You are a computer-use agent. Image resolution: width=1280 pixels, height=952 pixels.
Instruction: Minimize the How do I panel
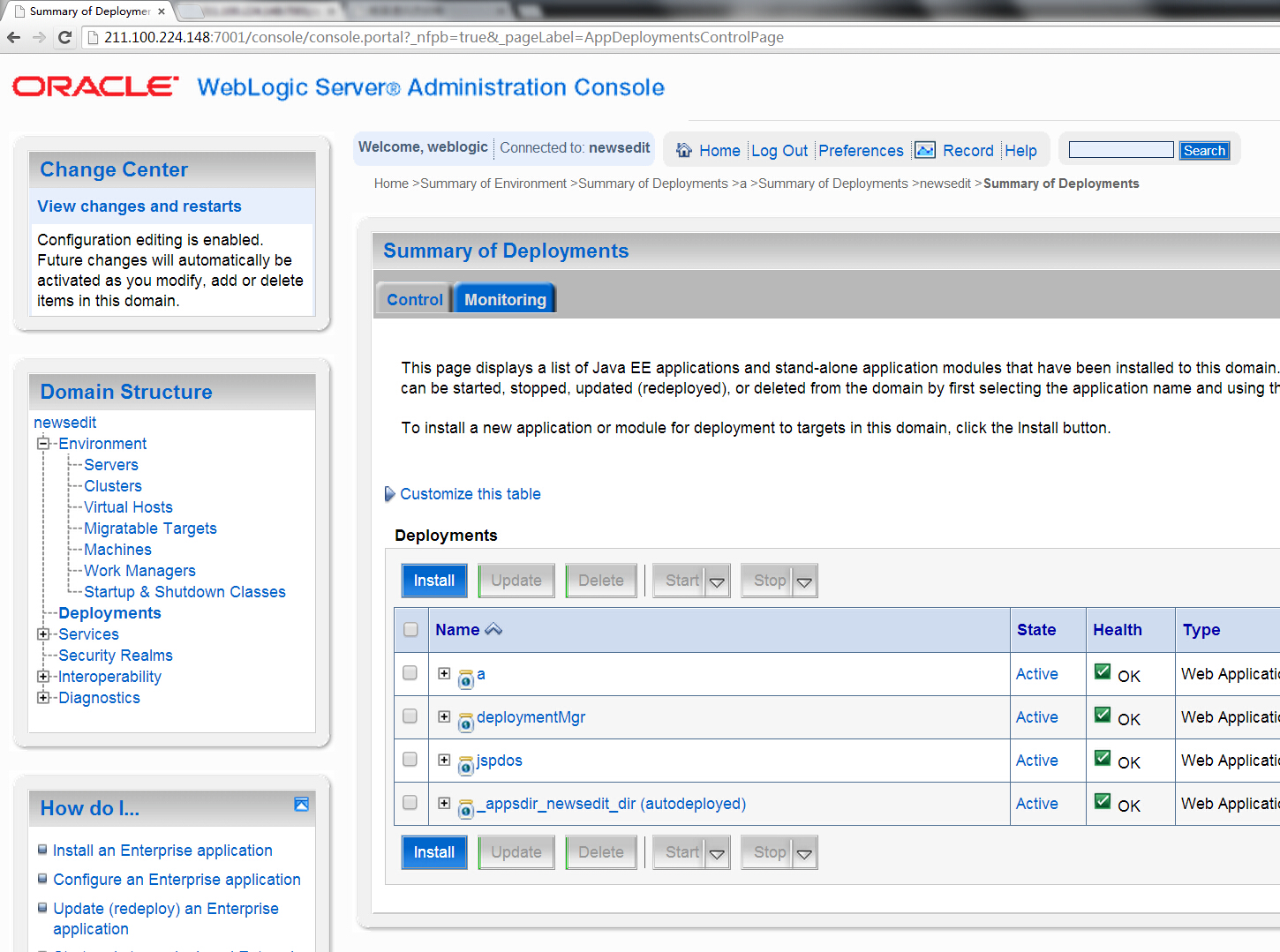[301, 804]
